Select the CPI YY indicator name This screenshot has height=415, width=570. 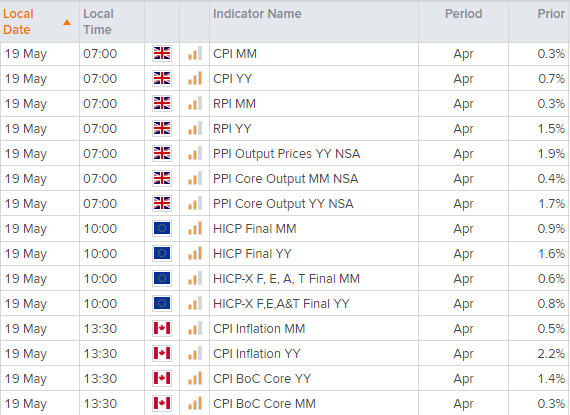pyautogui.click(x=233, y=79)
